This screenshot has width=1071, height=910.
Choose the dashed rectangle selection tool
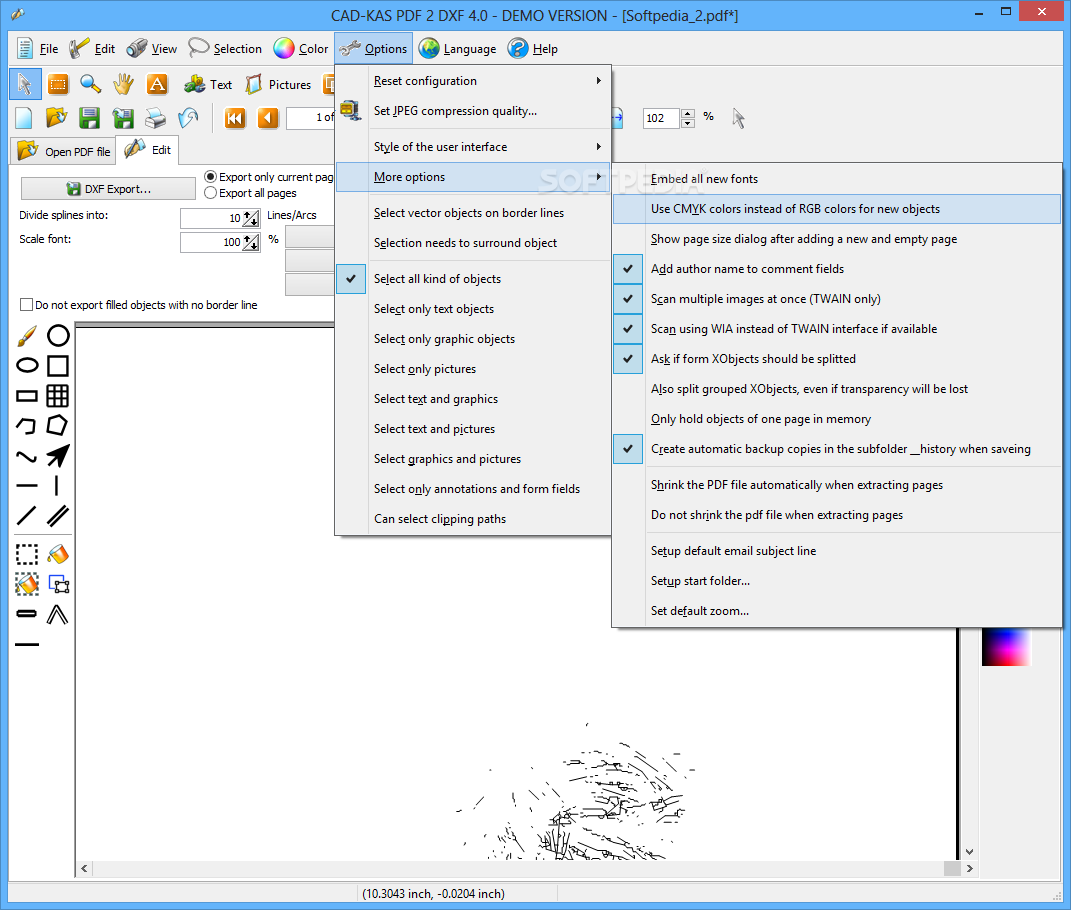[x=27, y=554]
